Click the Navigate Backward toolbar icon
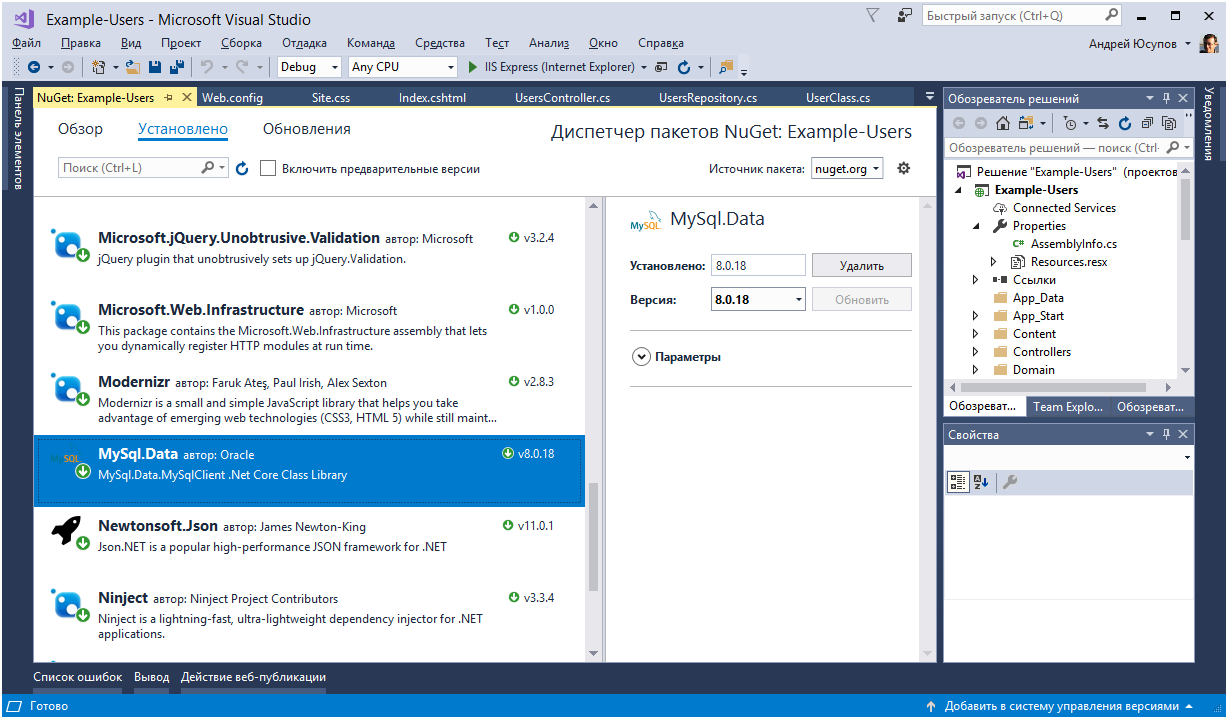This screenshot has height=719, width=1228. [34, 67]
